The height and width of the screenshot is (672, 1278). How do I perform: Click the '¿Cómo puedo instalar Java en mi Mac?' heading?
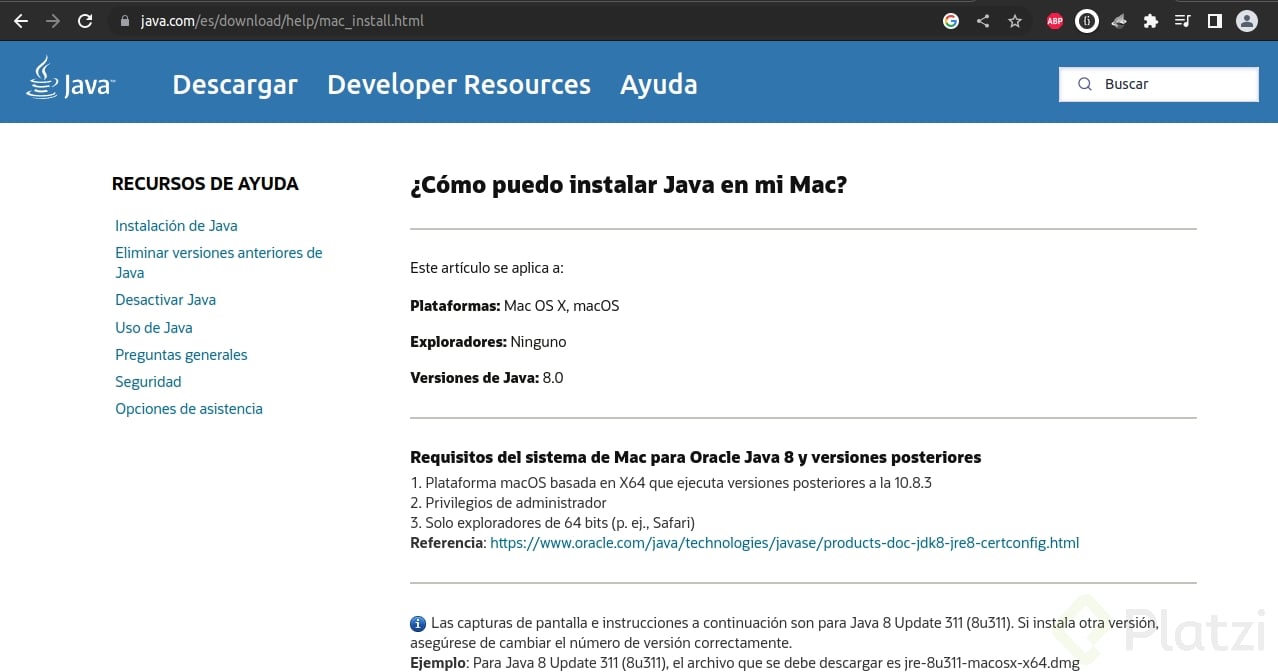click(628, 185)
